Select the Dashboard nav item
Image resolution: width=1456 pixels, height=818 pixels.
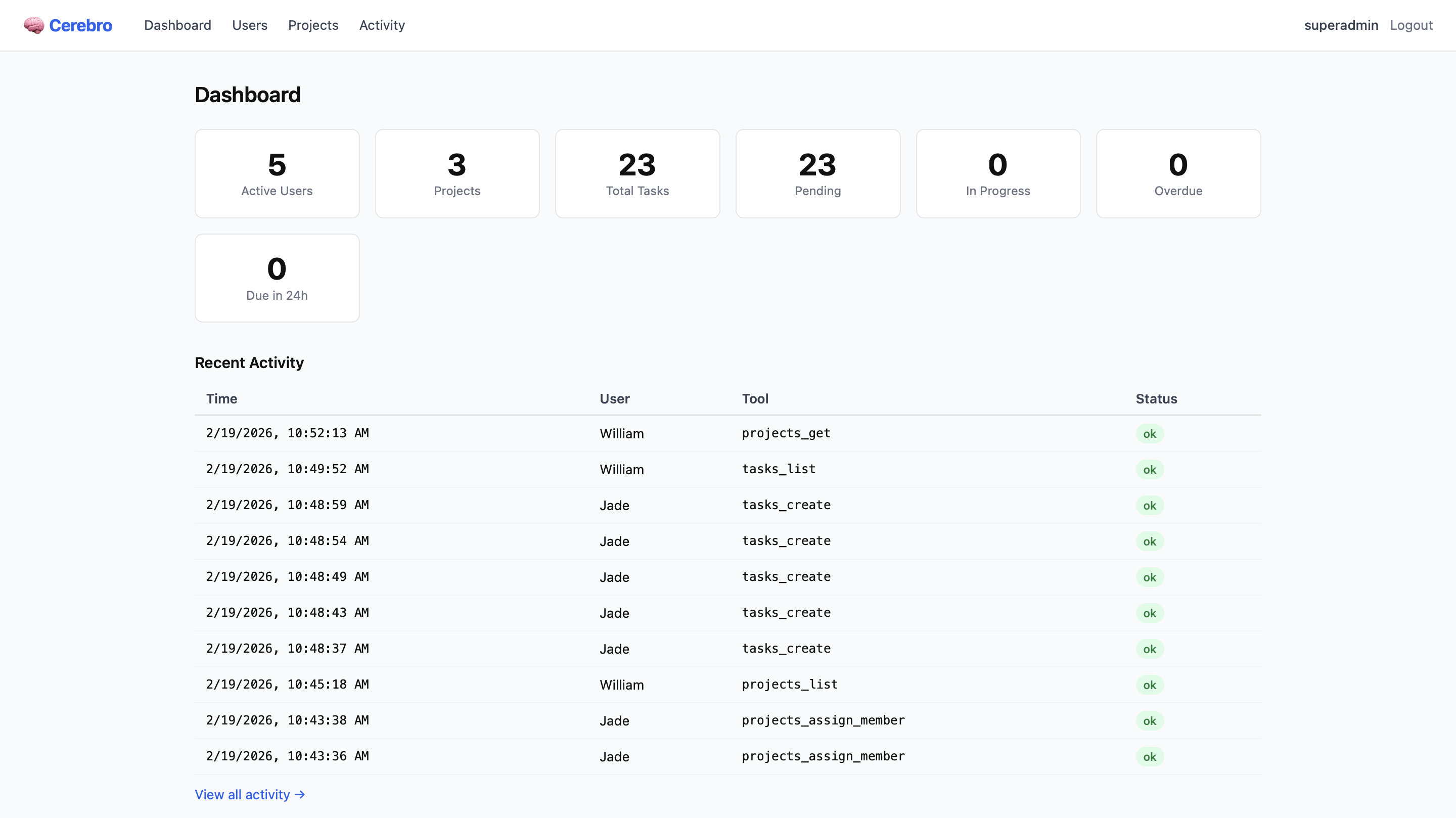pos(177,25)
